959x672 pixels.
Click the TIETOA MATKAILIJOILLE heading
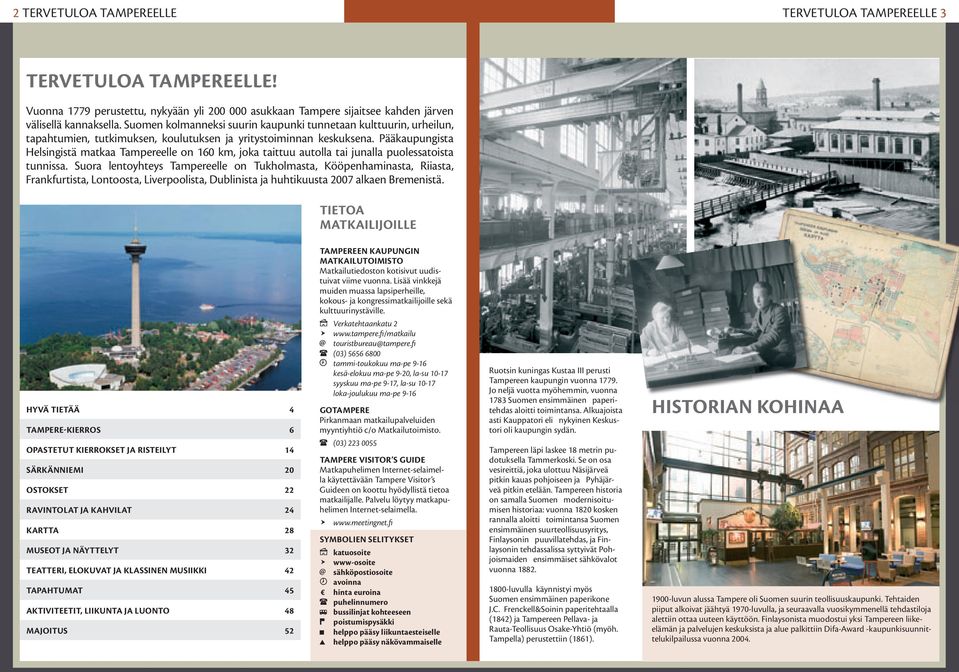368,218
